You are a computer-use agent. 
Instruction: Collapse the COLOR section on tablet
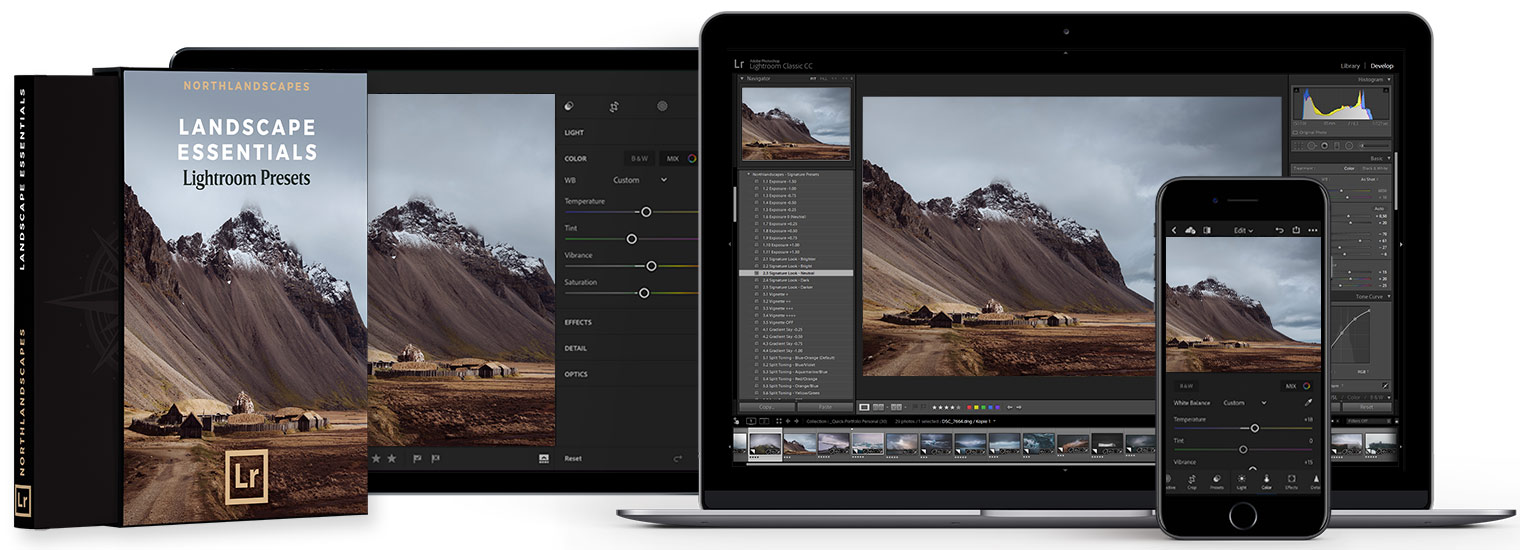(576, 158)
